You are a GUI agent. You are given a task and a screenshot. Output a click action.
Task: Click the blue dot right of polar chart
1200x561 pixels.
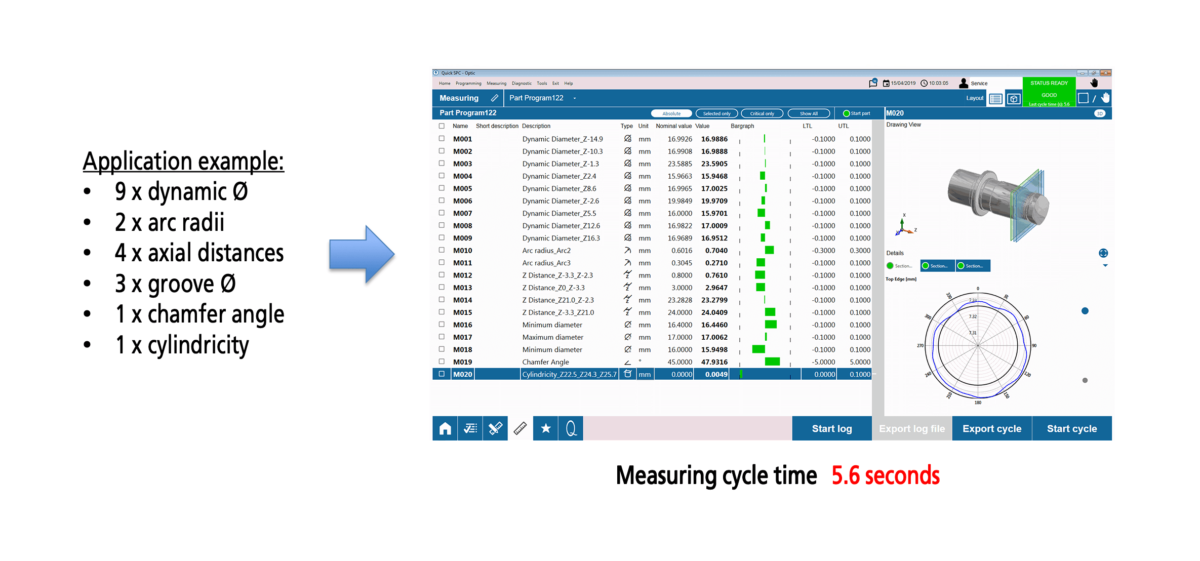click(1085, 311)
